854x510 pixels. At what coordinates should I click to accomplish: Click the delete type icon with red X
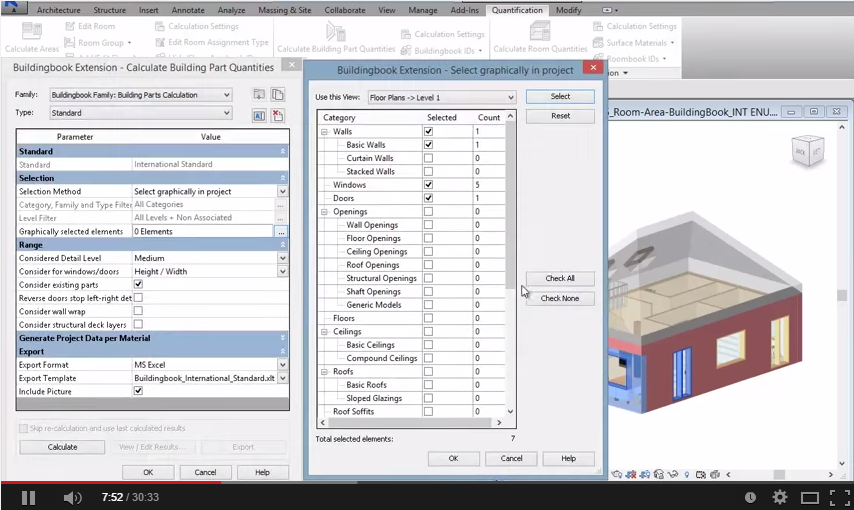(x=278, y=115)
